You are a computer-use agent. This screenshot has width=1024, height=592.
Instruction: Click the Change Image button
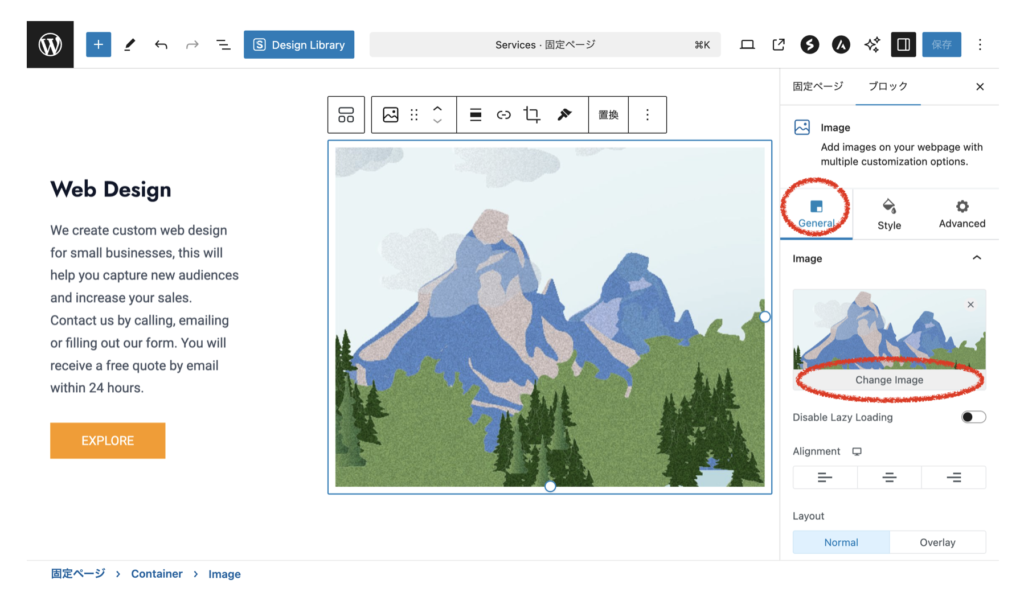[x=889, y=380]
